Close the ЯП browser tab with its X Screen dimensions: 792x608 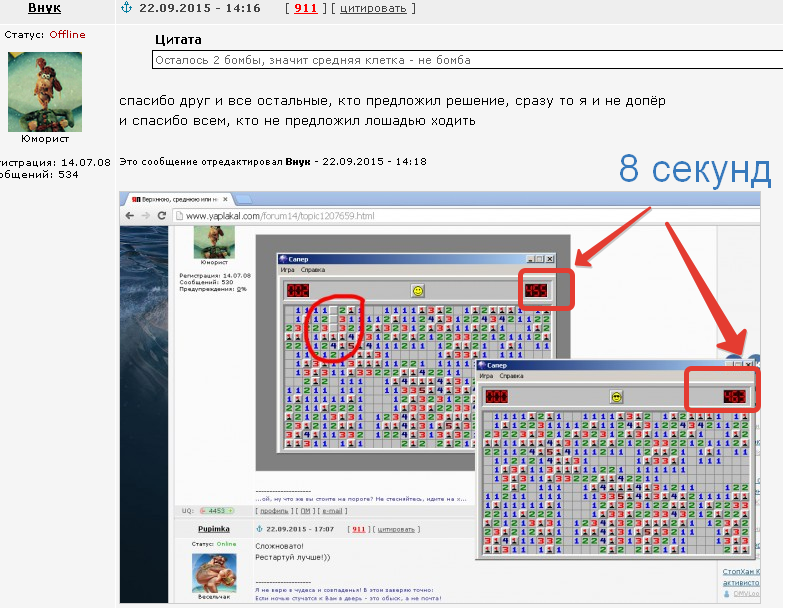(x=225, y=199)
